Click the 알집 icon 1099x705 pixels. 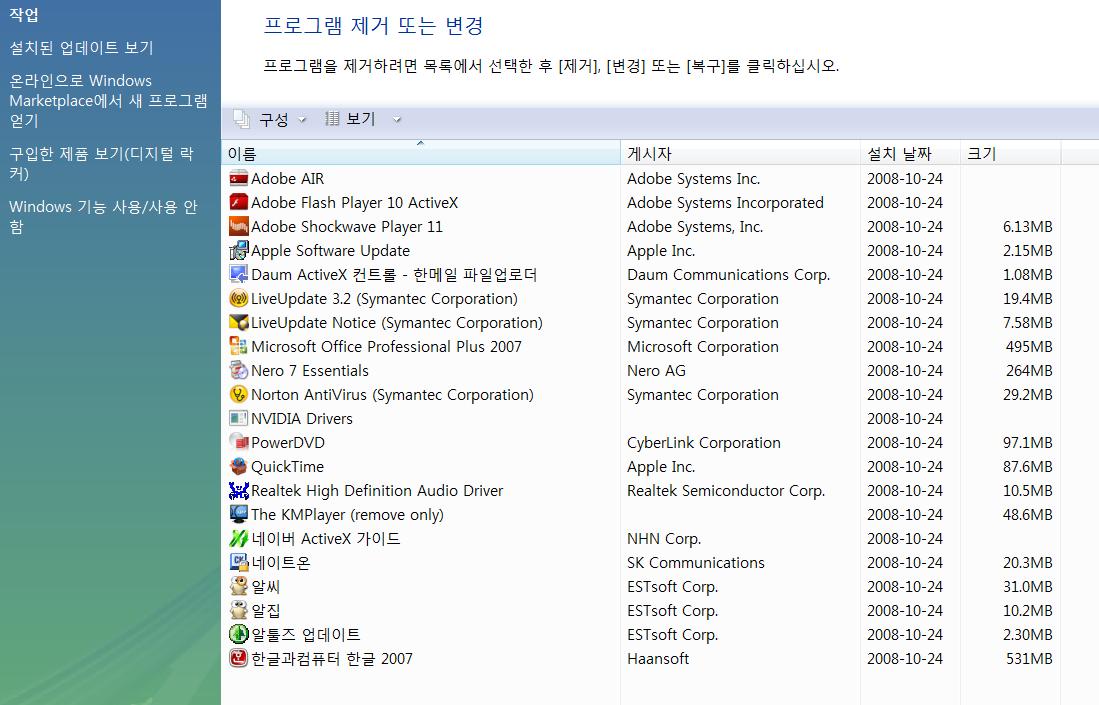(238, 610)
